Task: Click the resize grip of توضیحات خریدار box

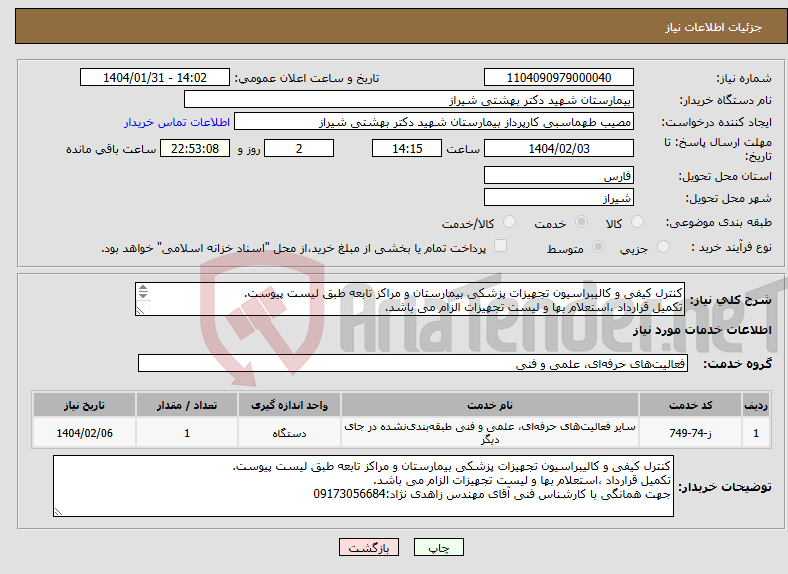Action: click(58, 512)
